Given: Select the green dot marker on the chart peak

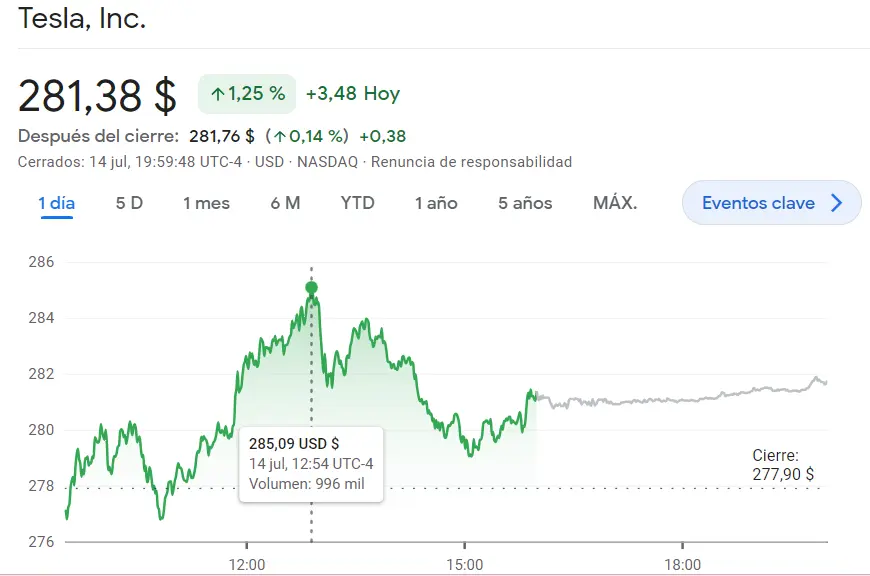Looking at the screenshot, I should tap(311, 287).
